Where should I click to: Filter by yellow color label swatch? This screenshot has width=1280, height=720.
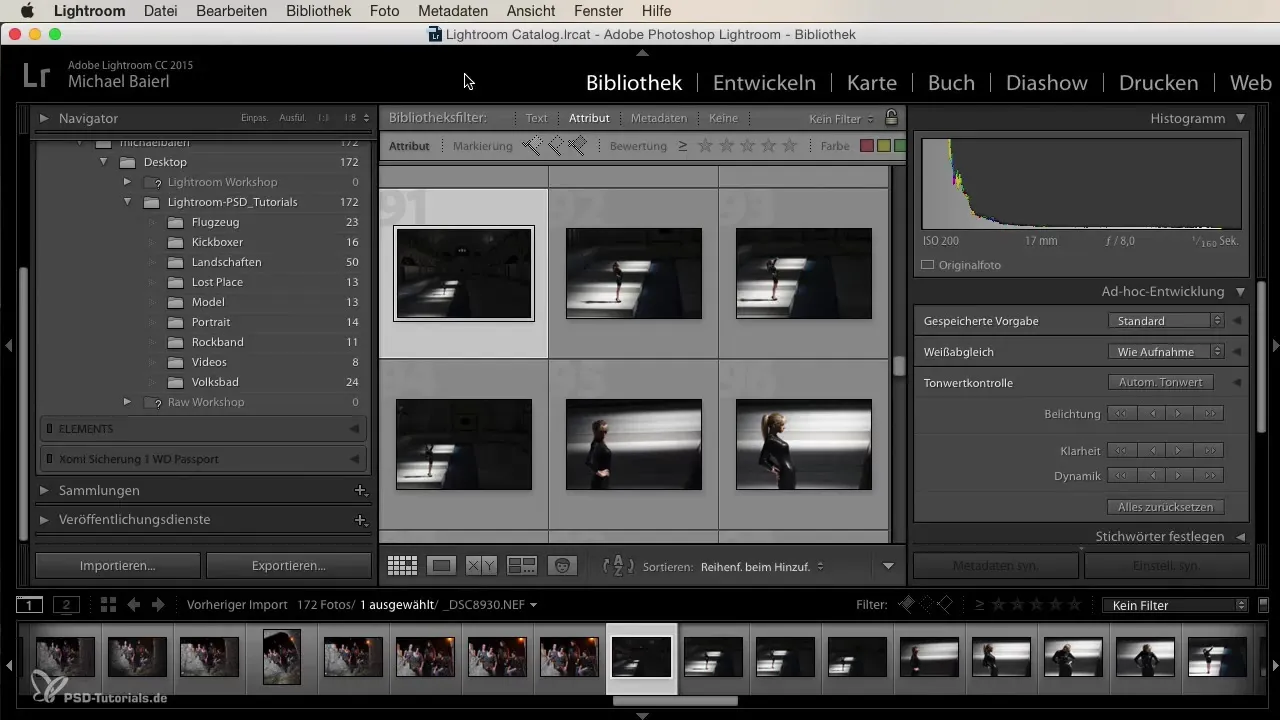click(883, 146)
